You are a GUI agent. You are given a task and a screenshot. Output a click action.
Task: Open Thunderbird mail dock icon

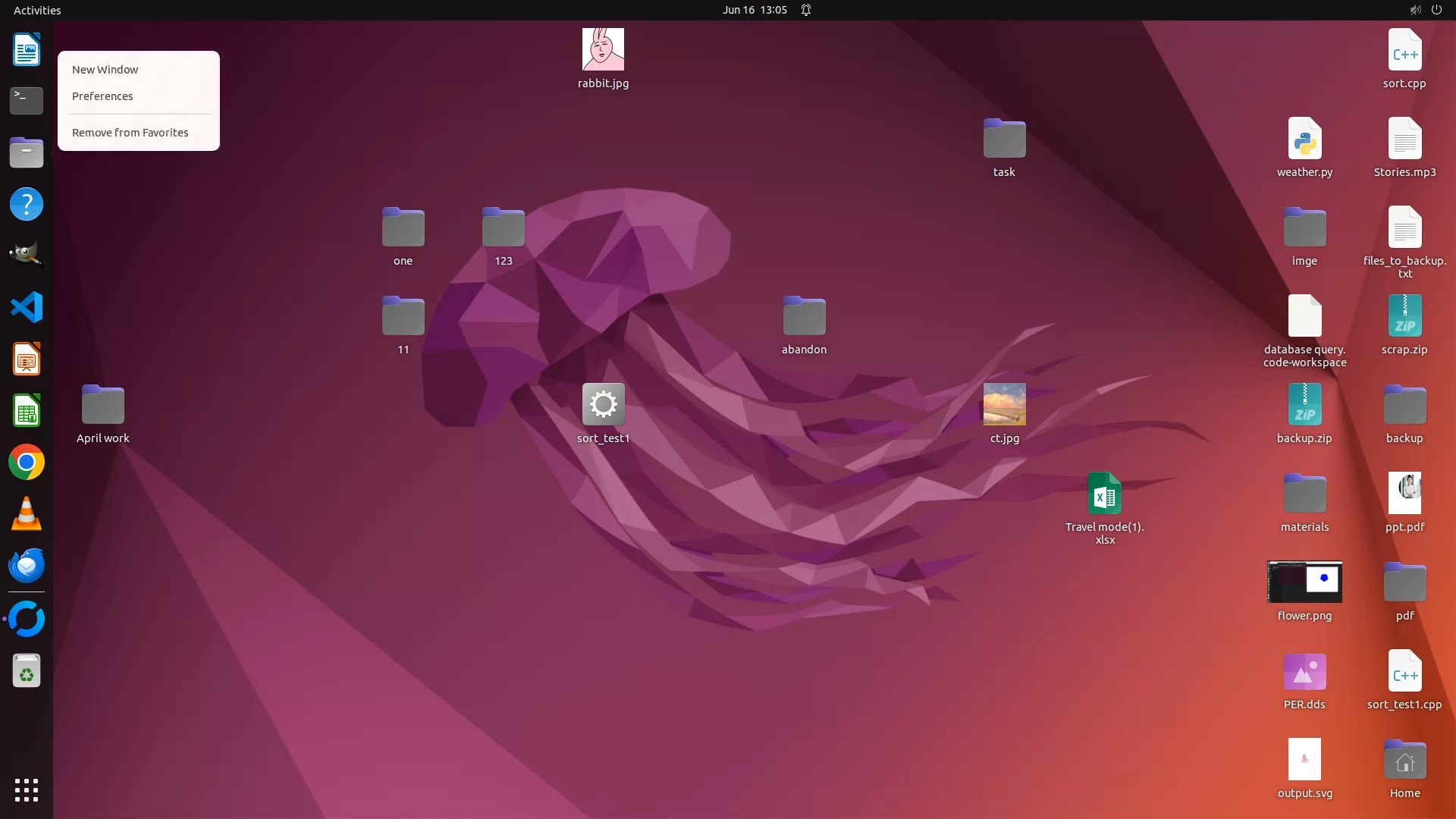click(27, 566)
